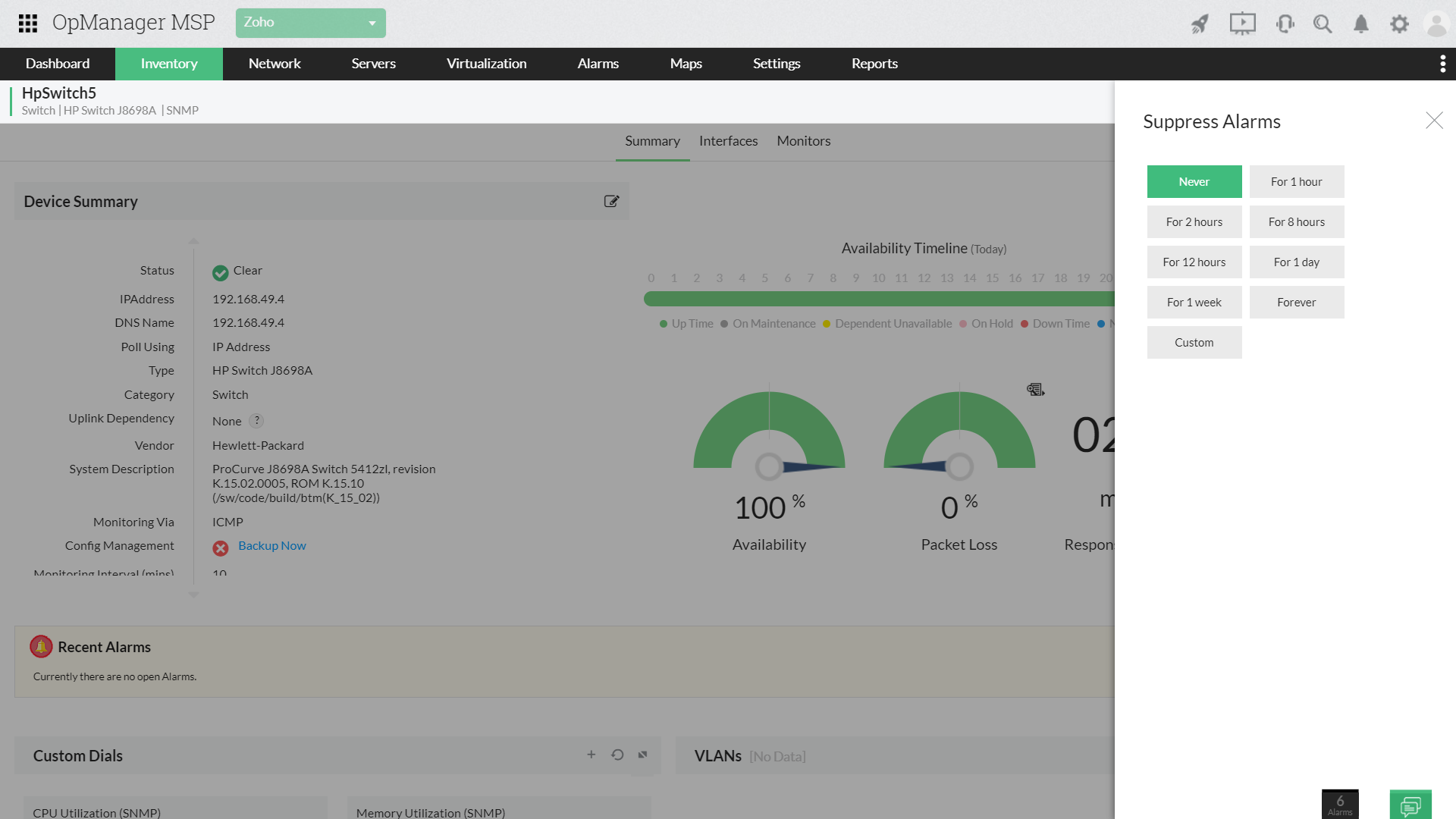Click the Backup Now link
Image resolution: width=1456 pixels, height=819 pixels.
pyautogui.click(x=271, y=545)
